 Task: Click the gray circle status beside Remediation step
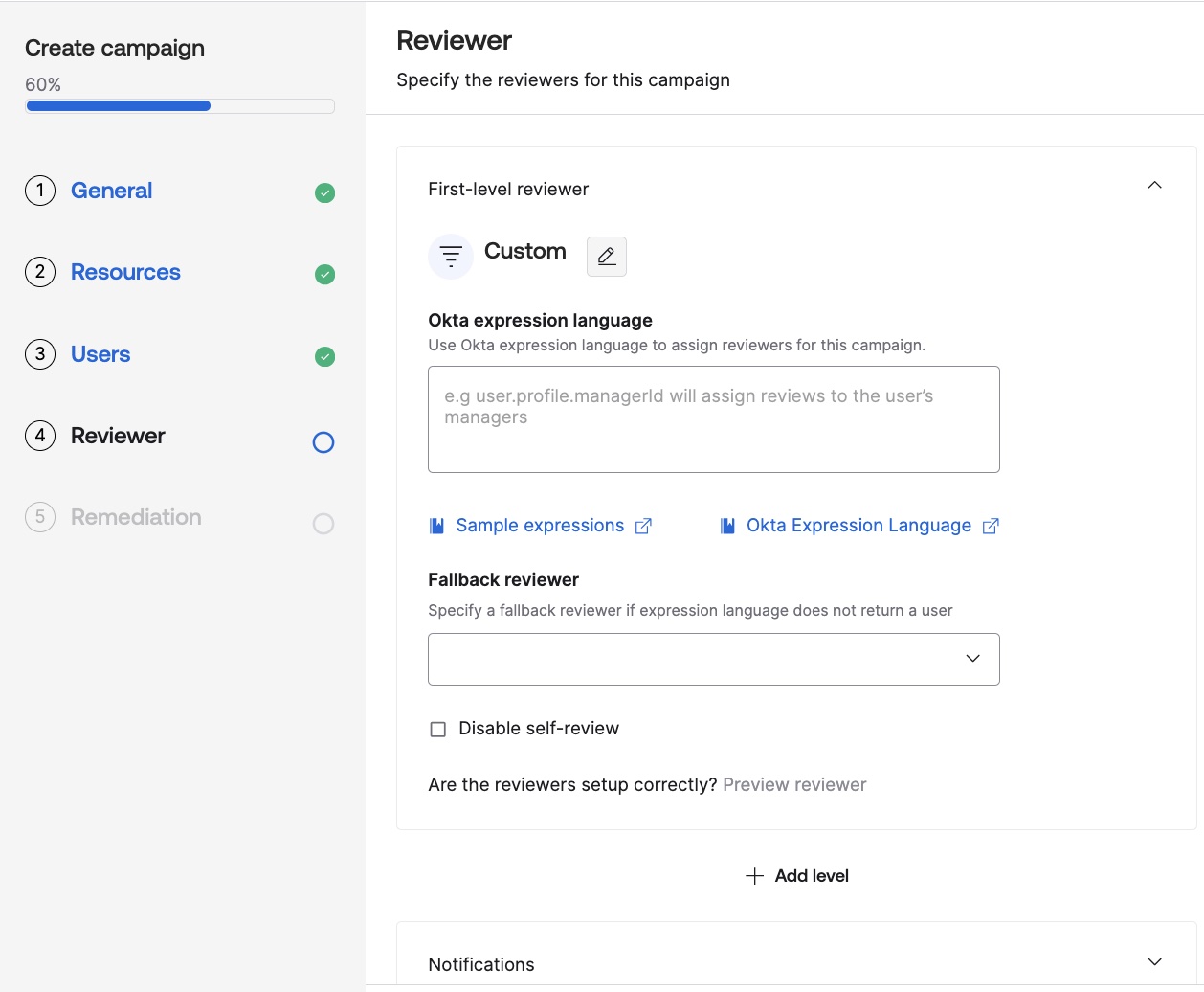click(x=323, y=524)
